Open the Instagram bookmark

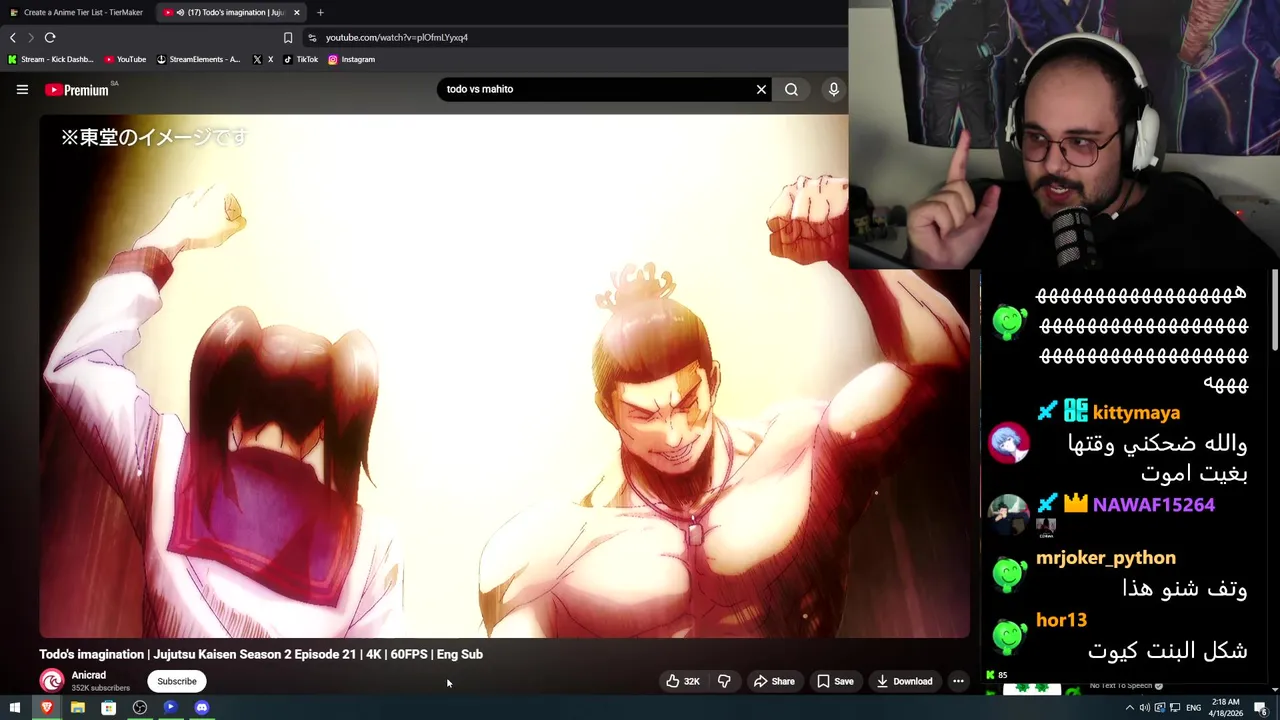[351, 59]
